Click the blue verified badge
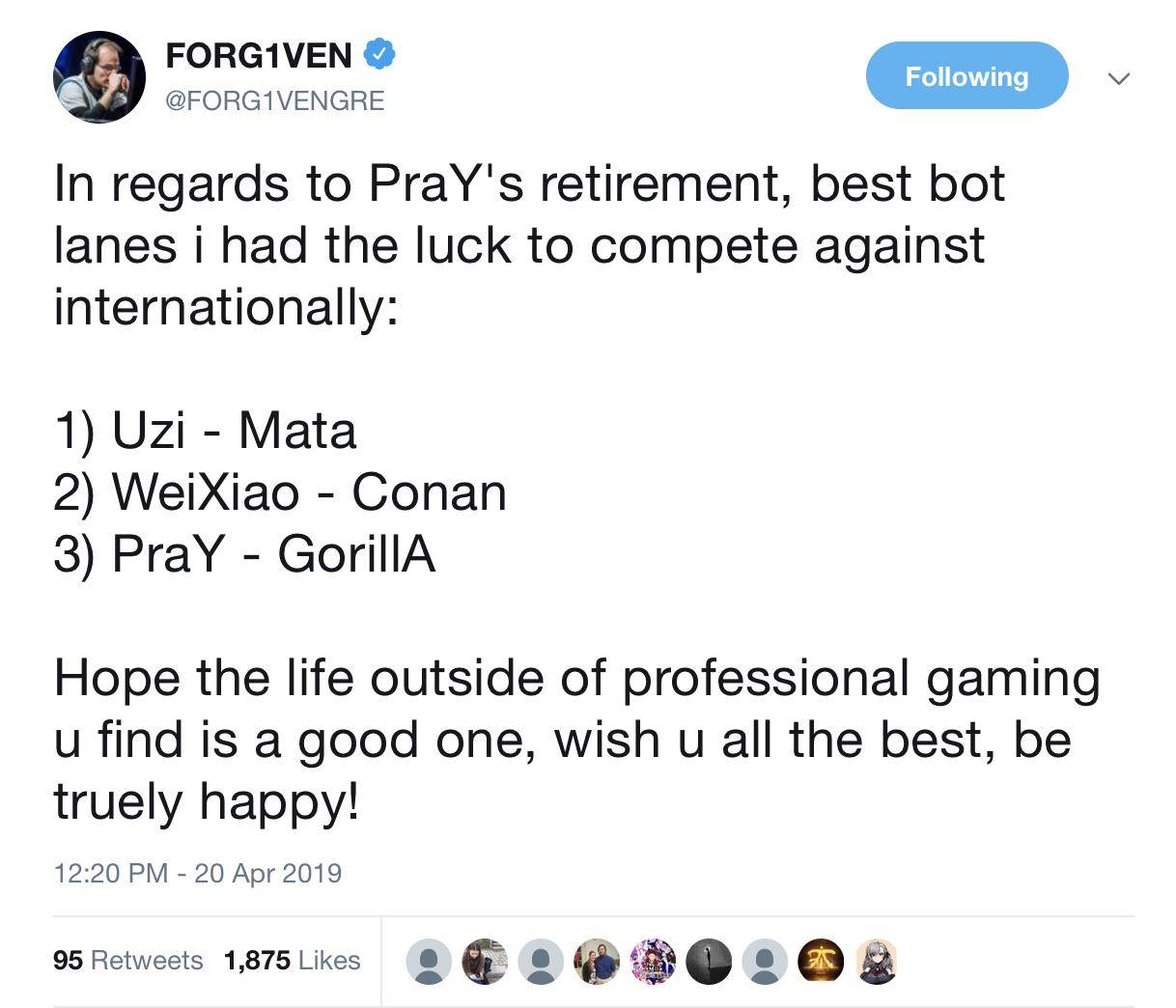The height and width of the screenshot is (1008, 1176). (378, 54)
